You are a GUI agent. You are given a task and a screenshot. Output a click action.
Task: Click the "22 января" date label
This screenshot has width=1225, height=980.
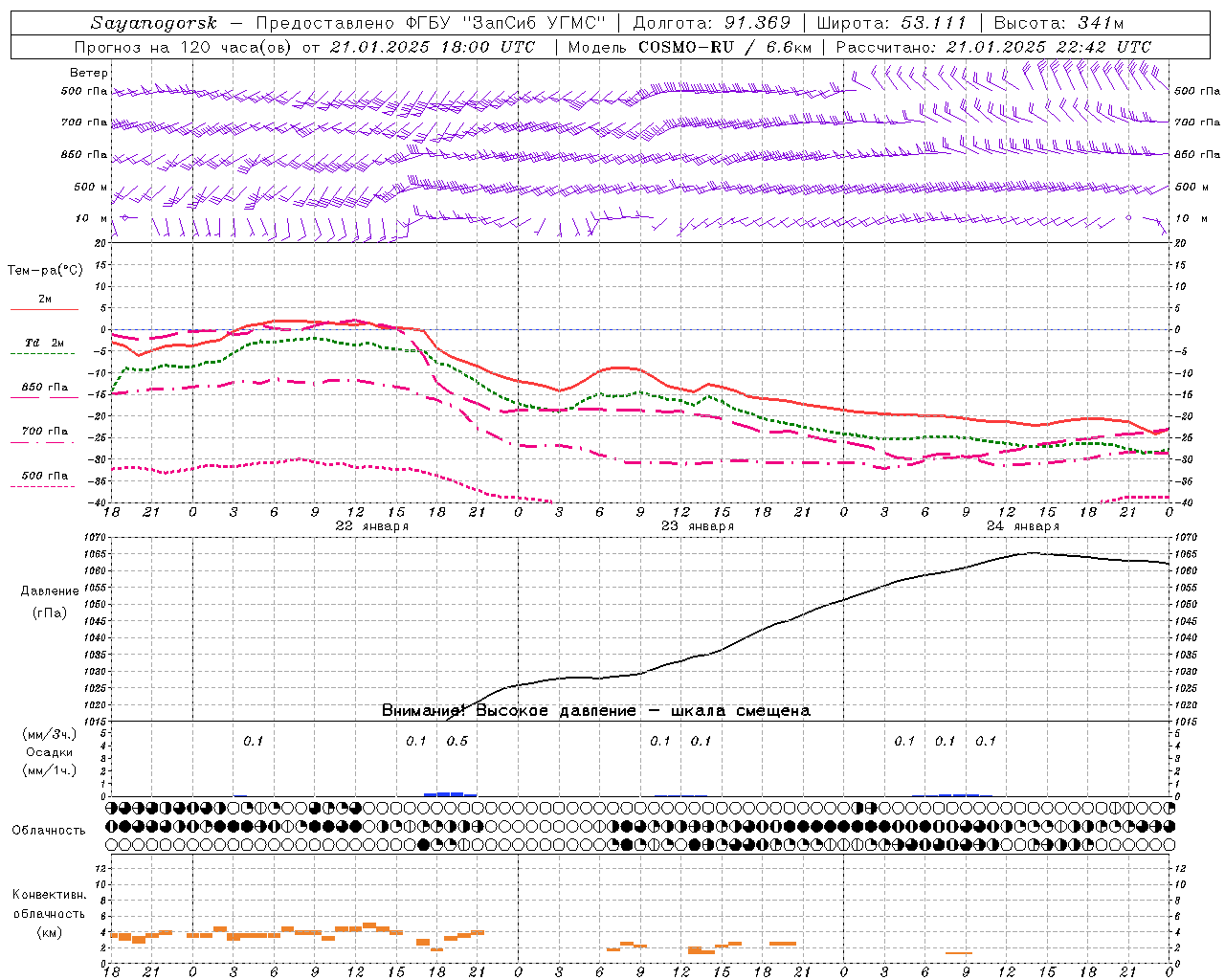[x=371, y=526]
